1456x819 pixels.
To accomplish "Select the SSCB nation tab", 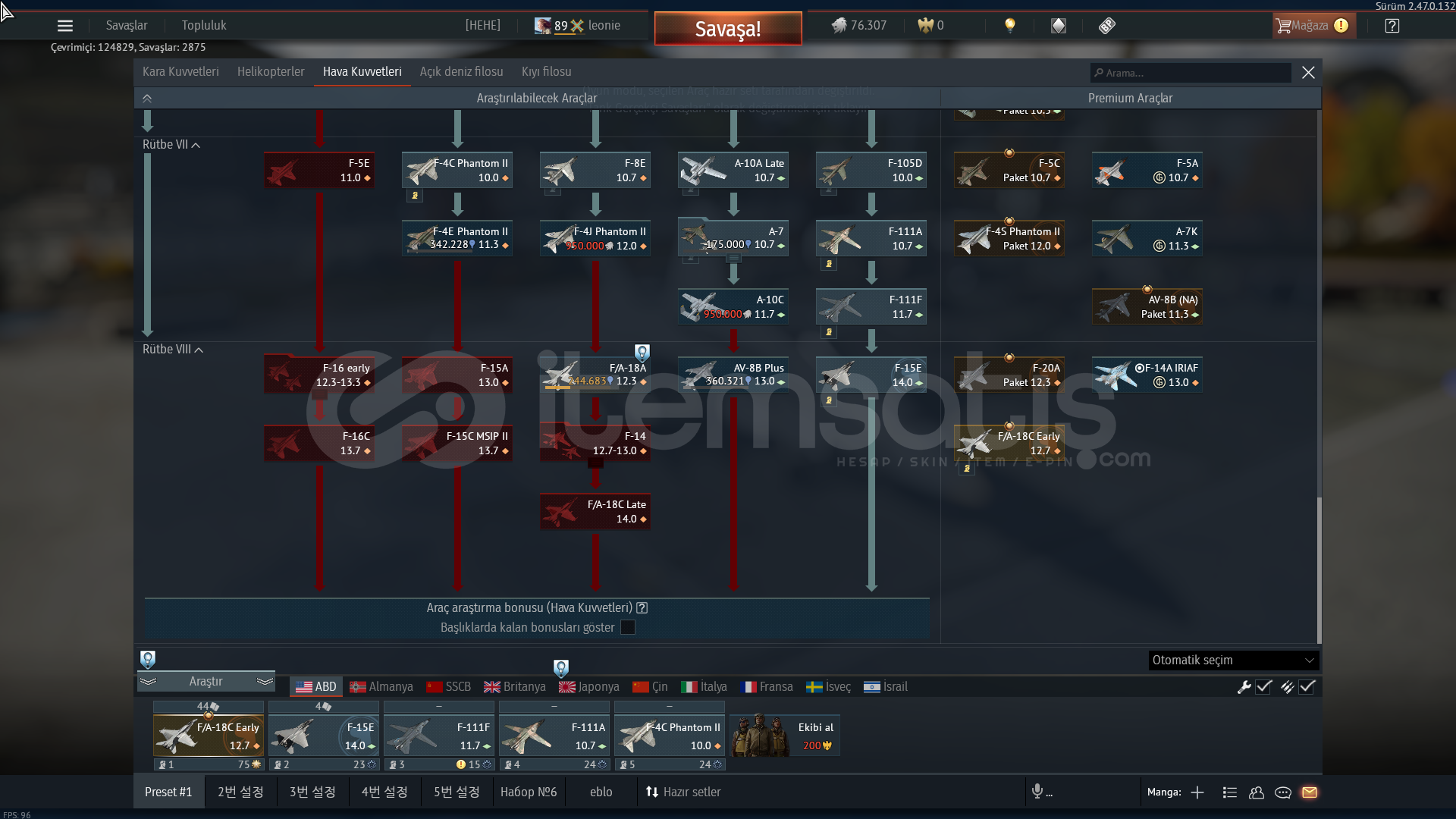I will (x=448, y=687).
